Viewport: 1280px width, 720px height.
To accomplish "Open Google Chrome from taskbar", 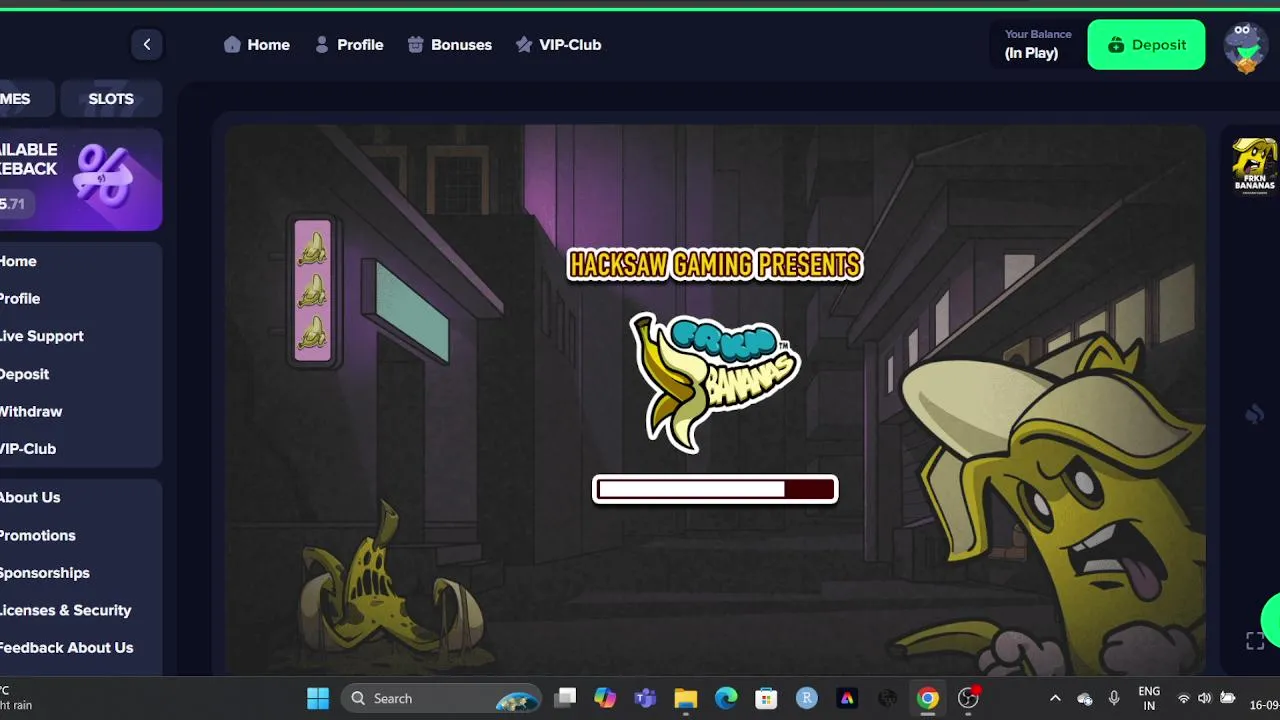I will point(928,698).
